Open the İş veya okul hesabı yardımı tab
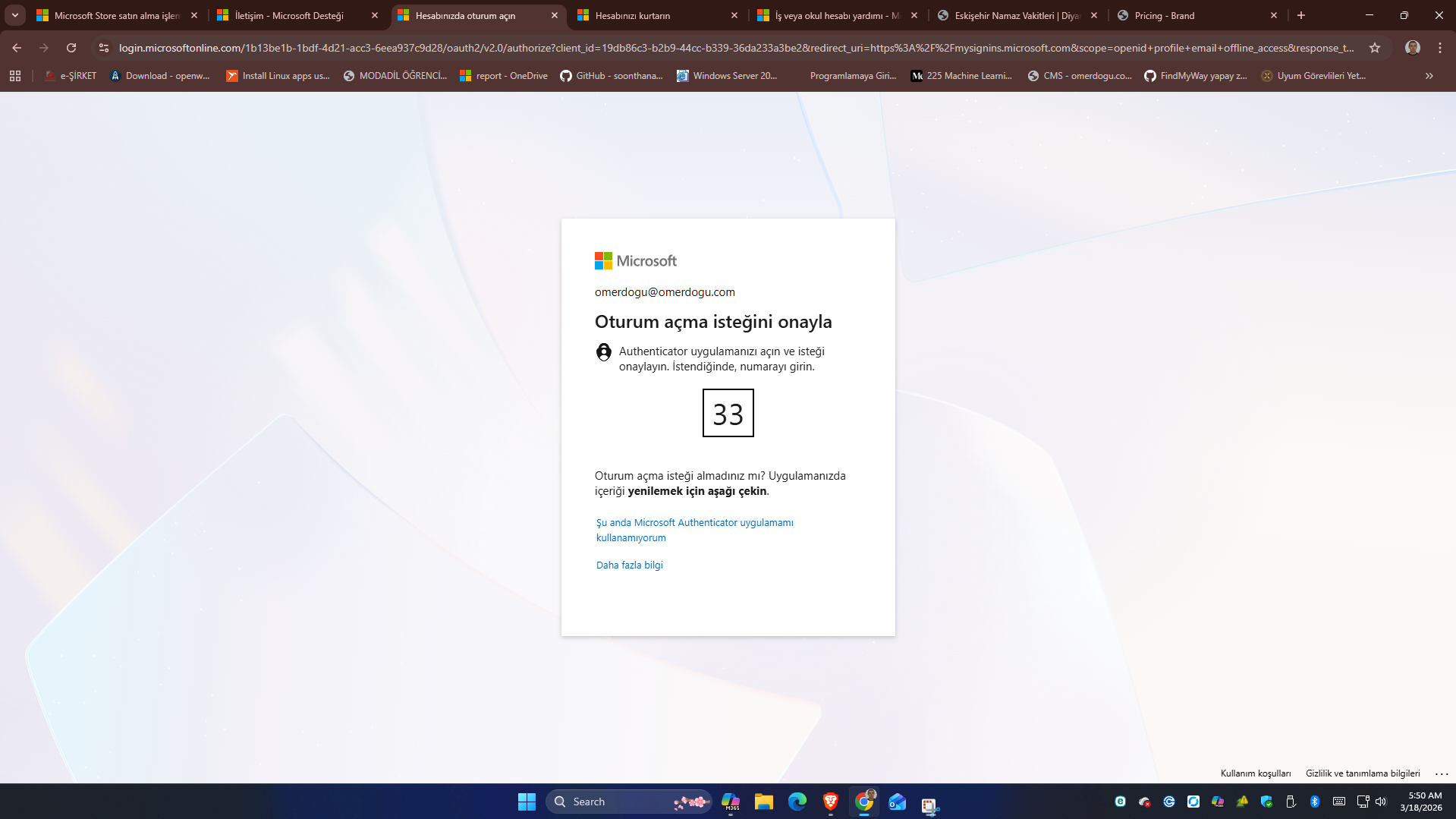Screen dimensions: 1456x819 pos(838,15)
